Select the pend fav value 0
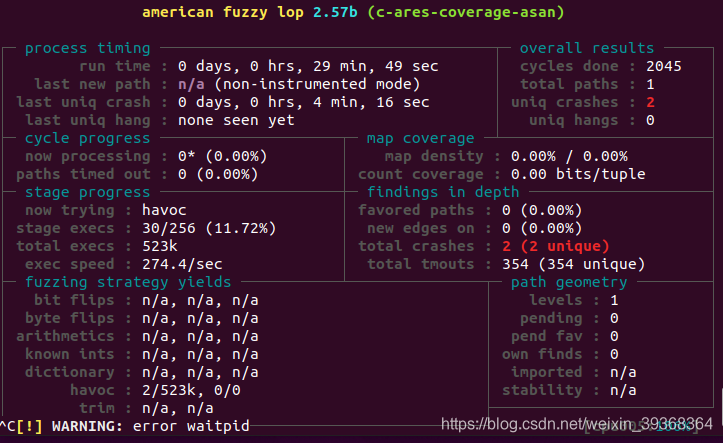 click(614, 336)
